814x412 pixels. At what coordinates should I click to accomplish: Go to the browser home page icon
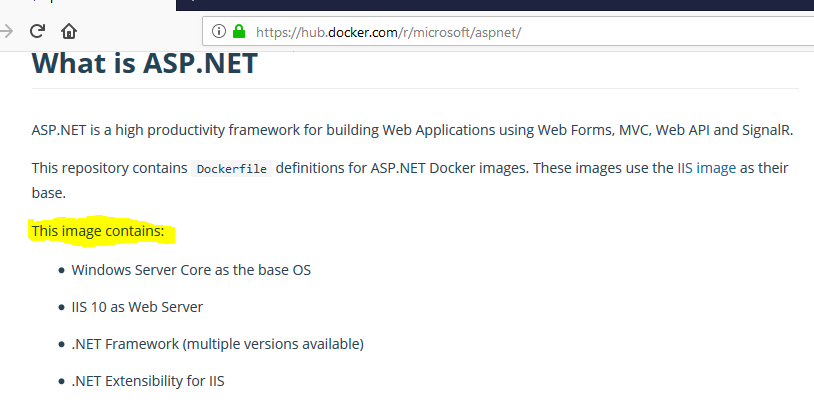click(x=69, y=31)
